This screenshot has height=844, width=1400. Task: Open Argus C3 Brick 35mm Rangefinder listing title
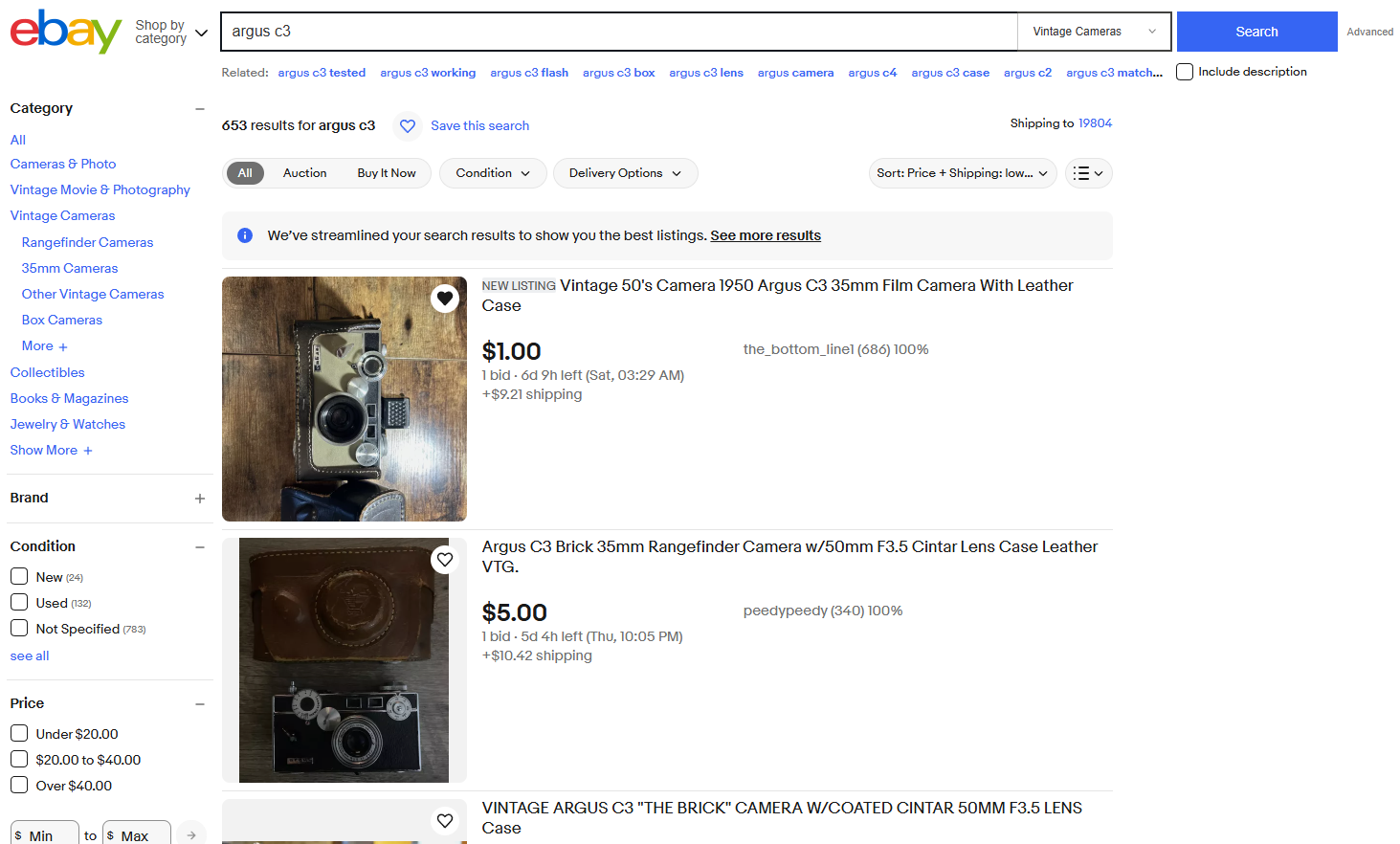(789, 557)
